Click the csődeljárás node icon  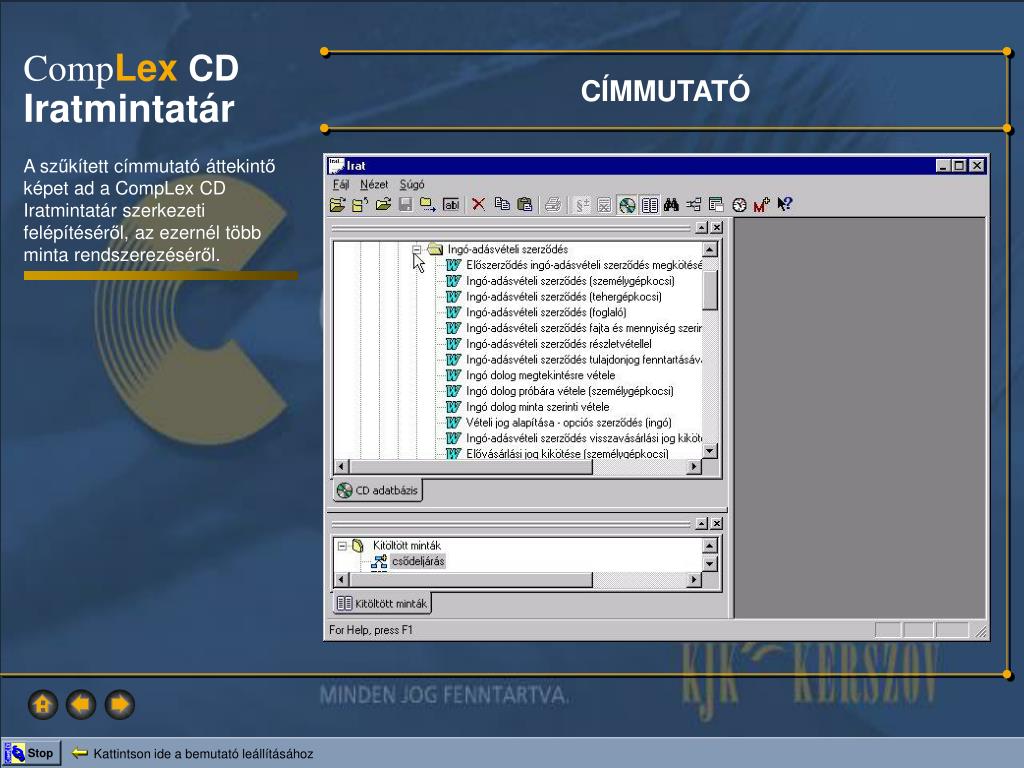[379, 562]
